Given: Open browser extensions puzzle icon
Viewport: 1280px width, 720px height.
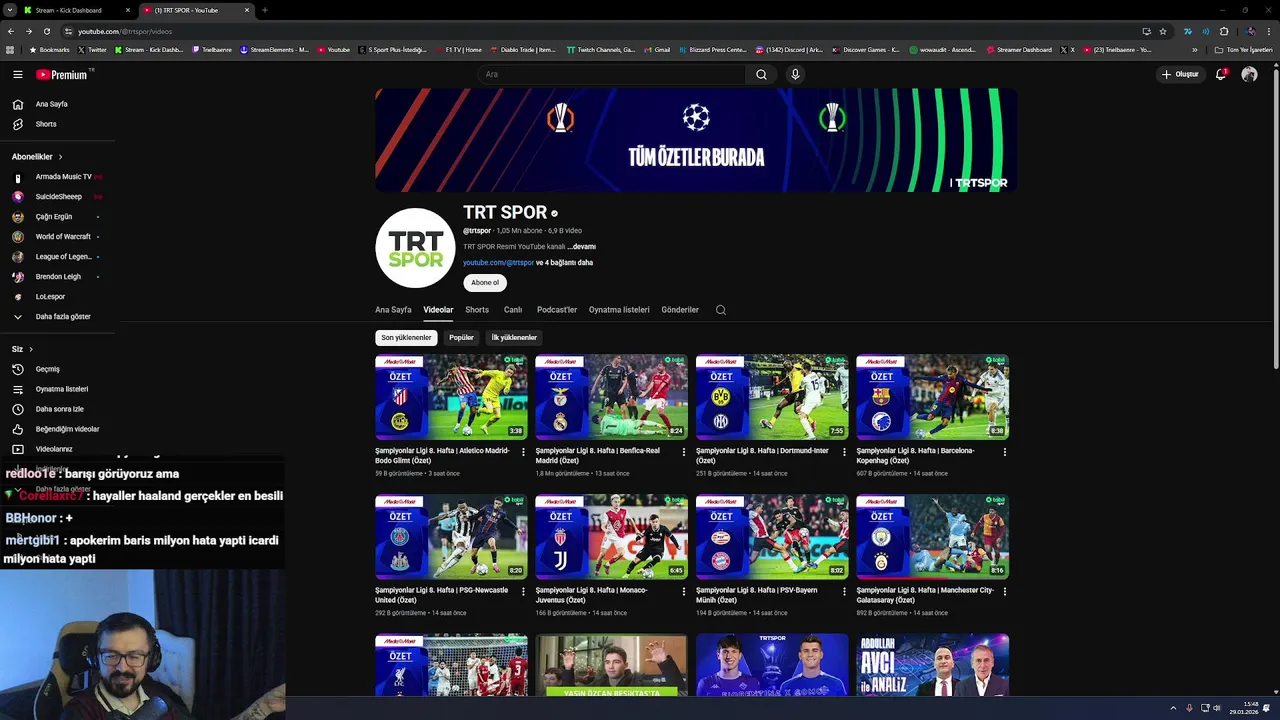Looking at the screenshot, I should (1224, 31).
